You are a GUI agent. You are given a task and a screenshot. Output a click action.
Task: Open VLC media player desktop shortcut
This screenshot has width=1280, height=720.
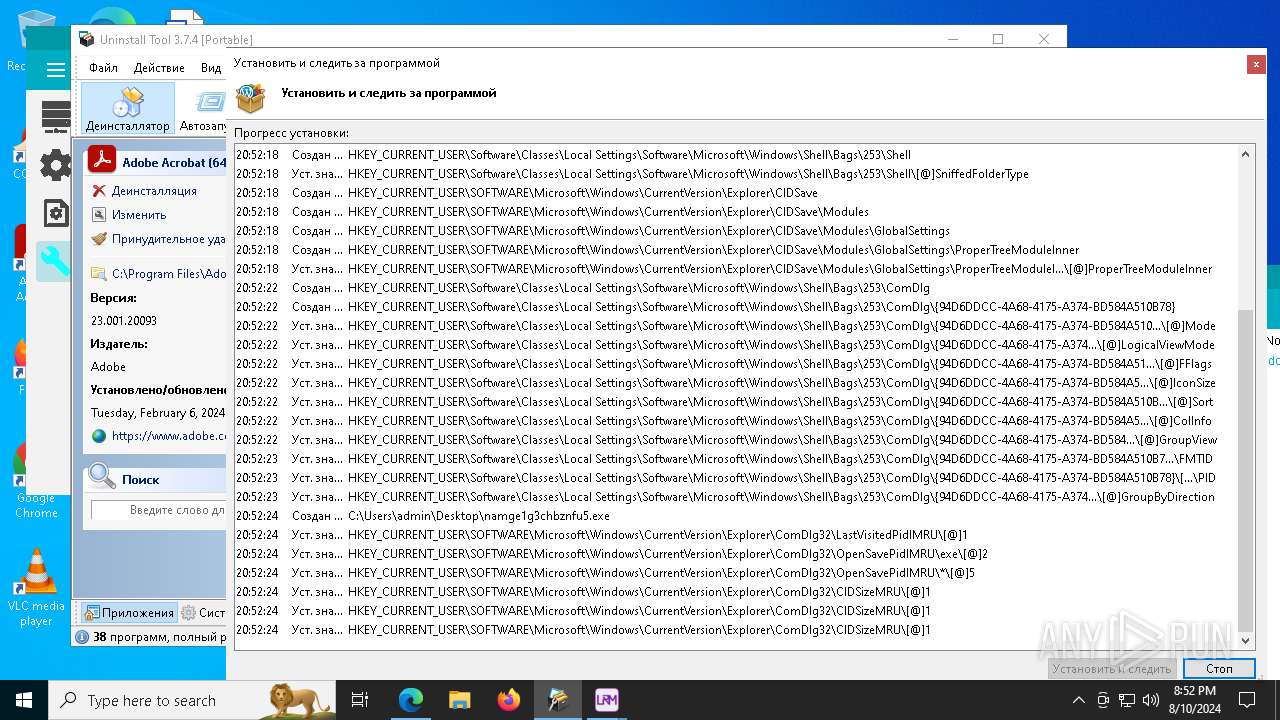click(x=36, y=589)
